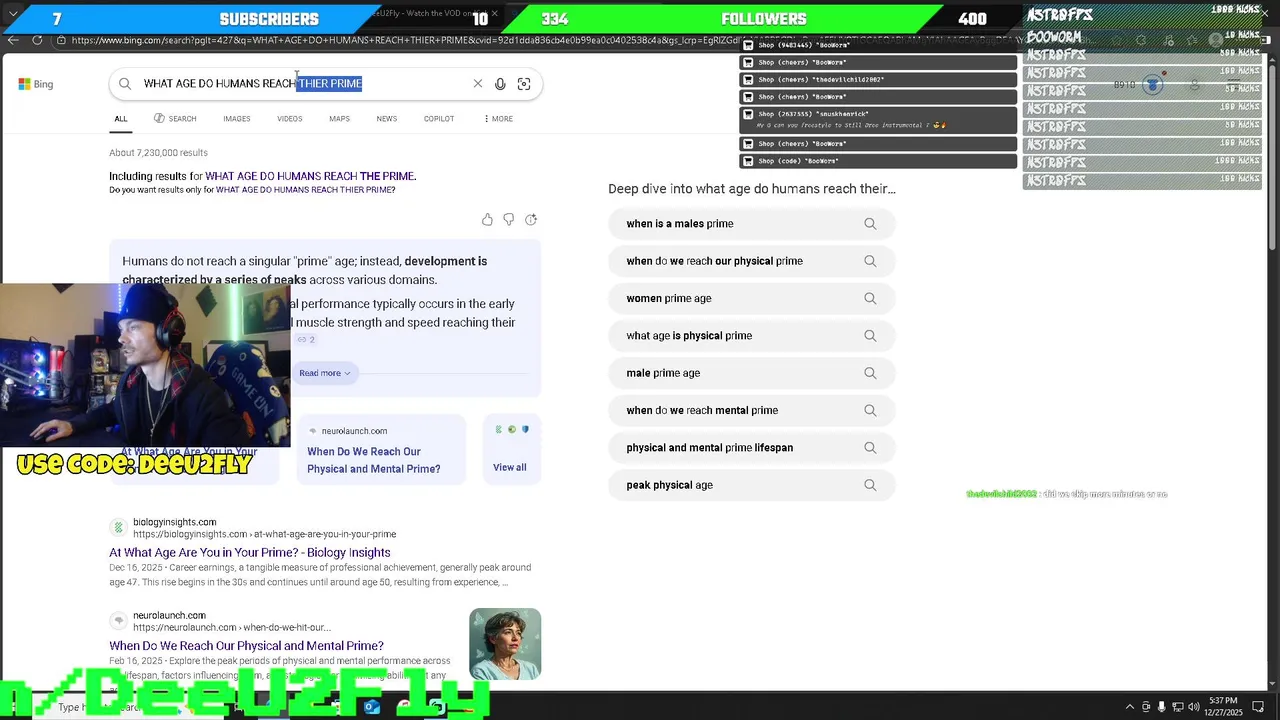Reload the page with the refresh icon
Viewport: 1280px width, 720px height.
(37, 40)
